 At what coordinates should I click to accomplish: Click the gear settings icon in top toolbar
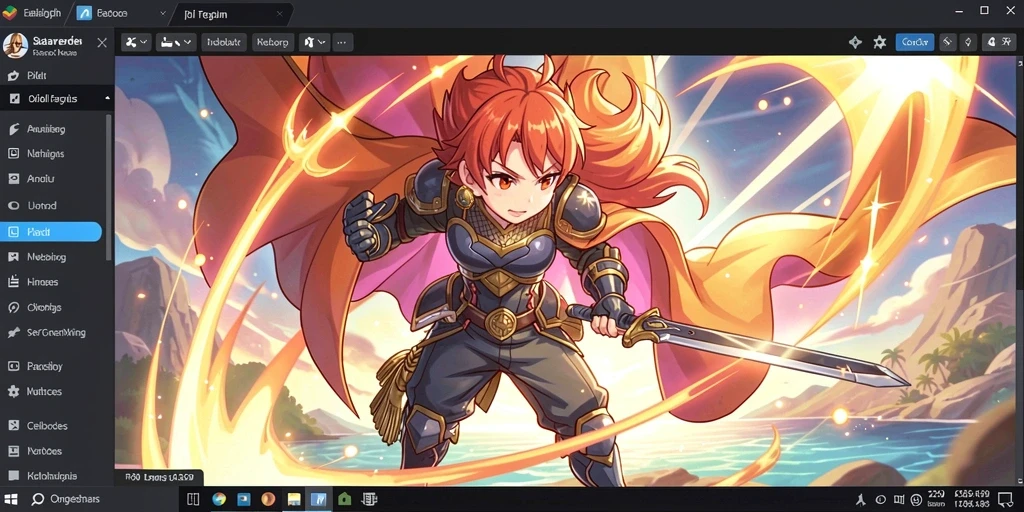[880, 42]
